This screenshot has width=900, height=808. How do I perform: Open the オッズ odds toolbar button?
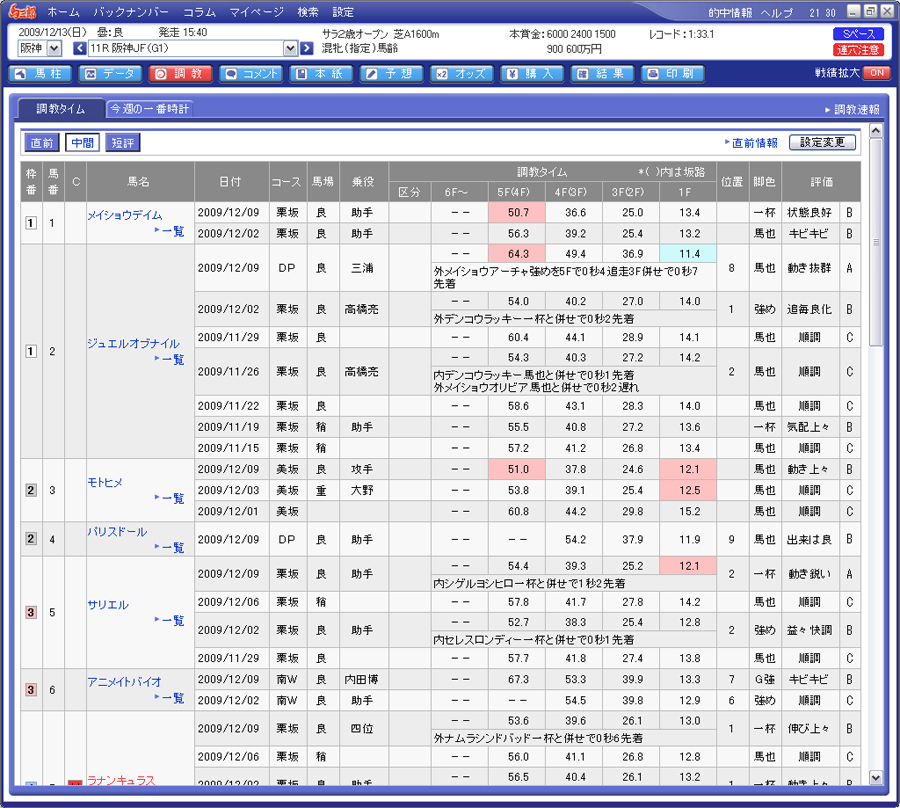pos(461,73)
